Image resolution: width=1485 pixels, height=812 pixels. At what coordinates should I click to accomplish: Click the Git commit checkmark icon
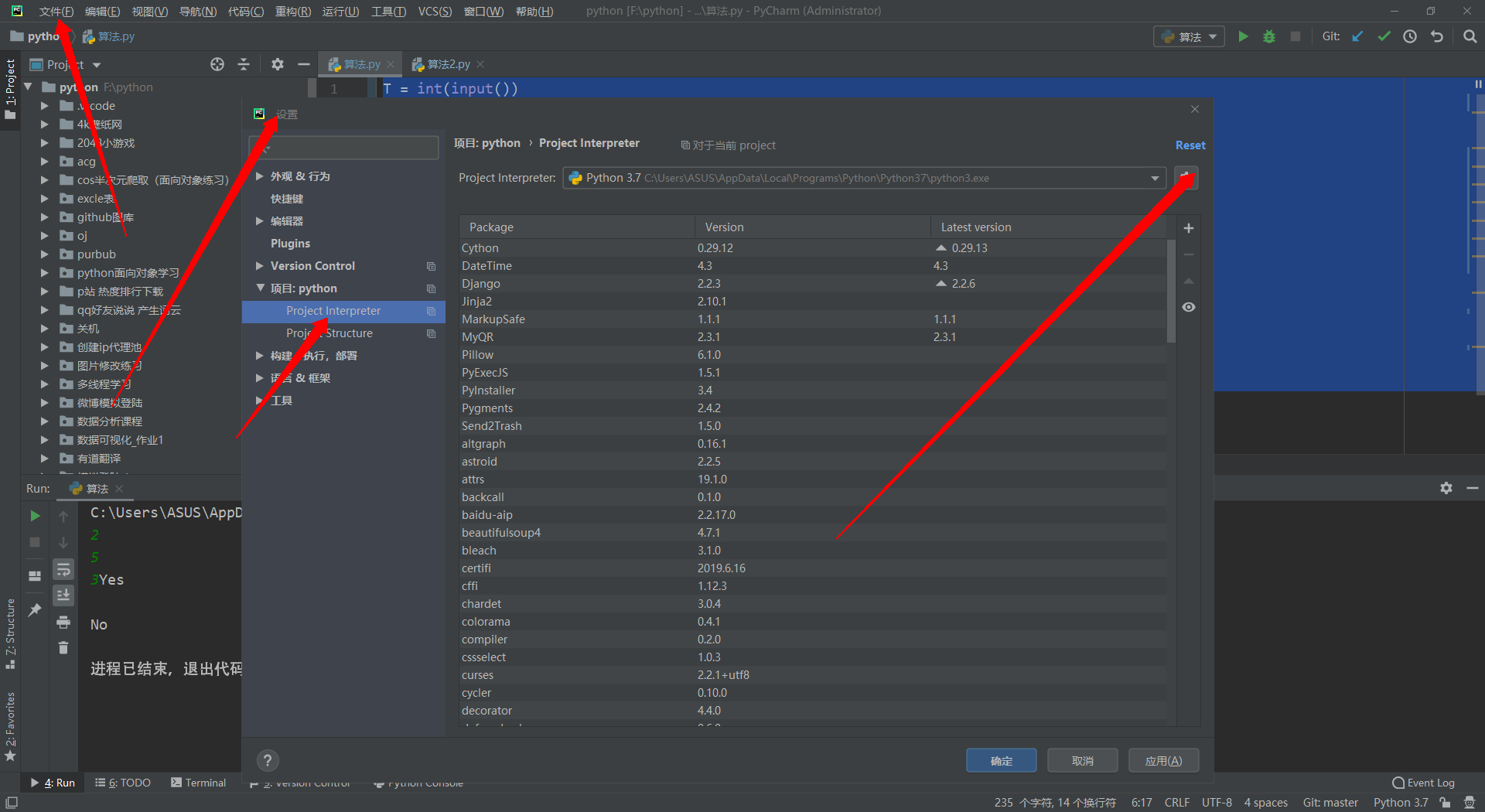click(1384, 36)
